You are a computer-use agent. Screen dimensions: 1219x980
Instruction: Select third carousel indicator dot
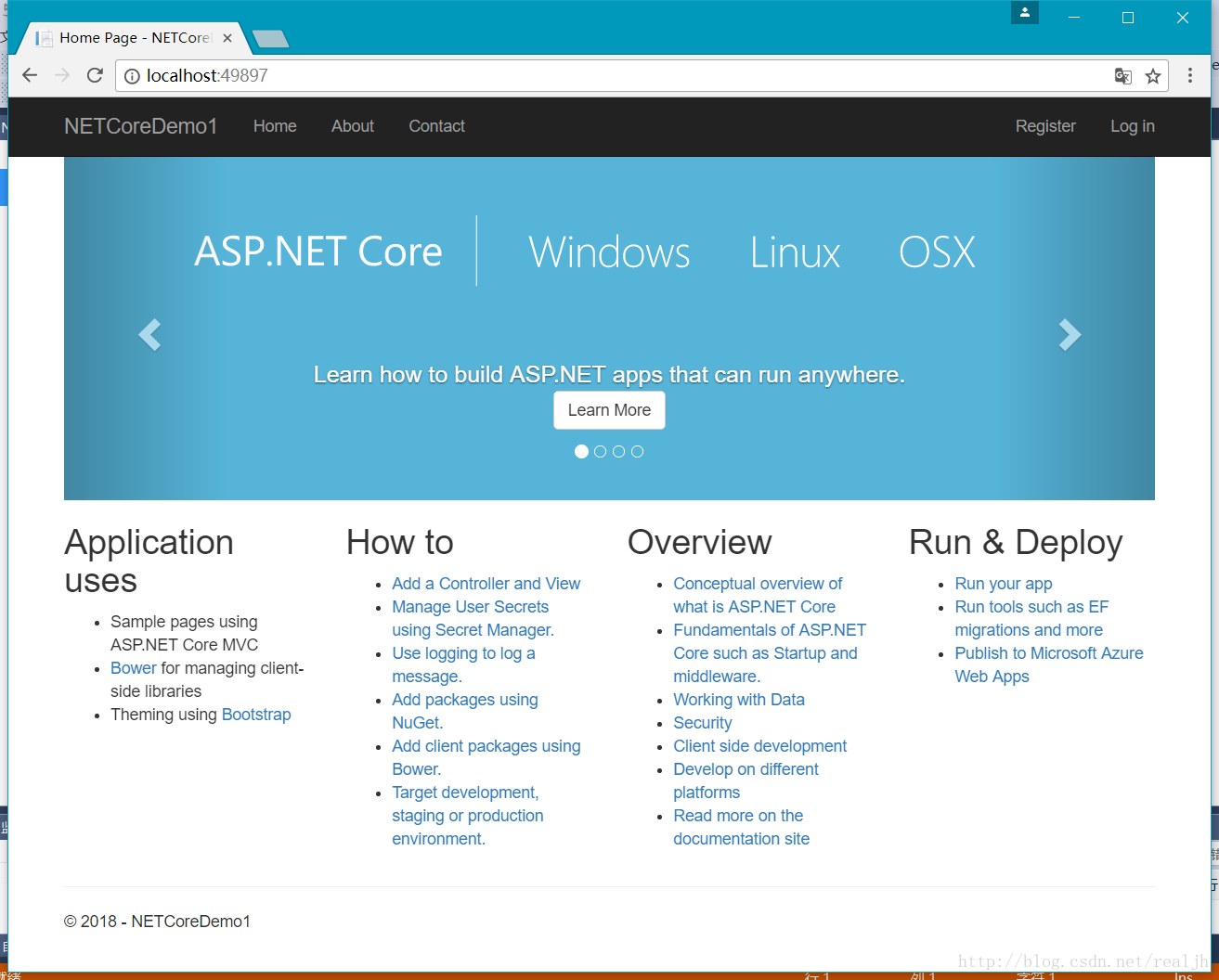[x=618, y=451]
